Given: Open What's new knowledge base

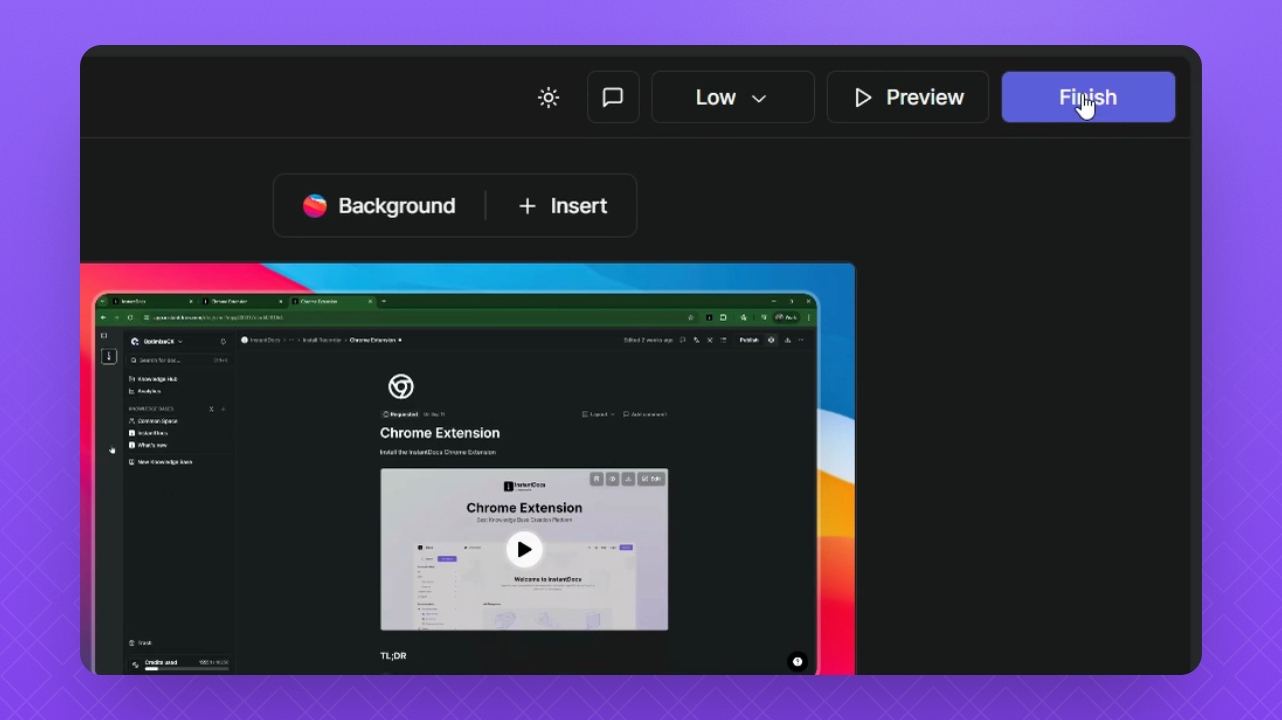Looking at the screenshot, I should point(148,445).
